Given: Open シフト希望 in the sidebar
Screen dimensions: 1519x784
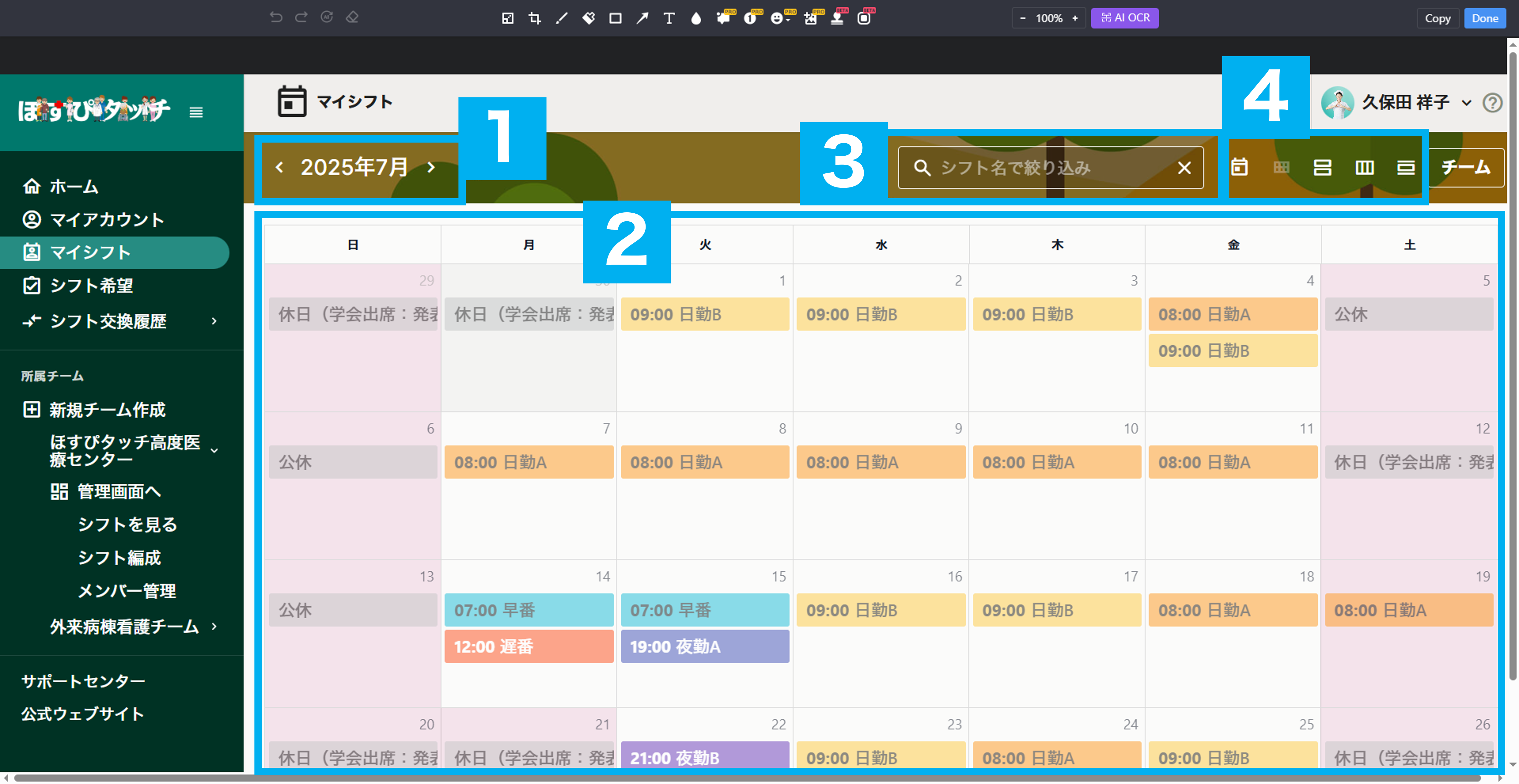Looking at the screenshot, I should (x=91, y=285).
